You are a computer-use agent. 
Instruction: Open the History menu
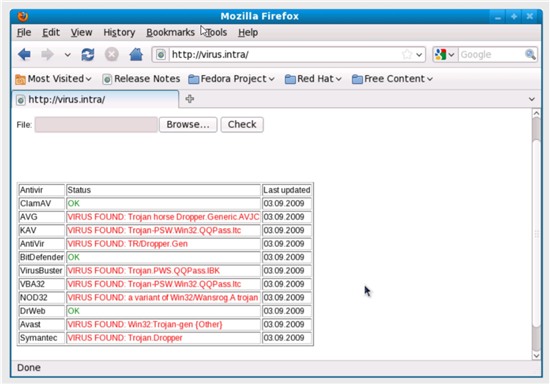(119, 33)
